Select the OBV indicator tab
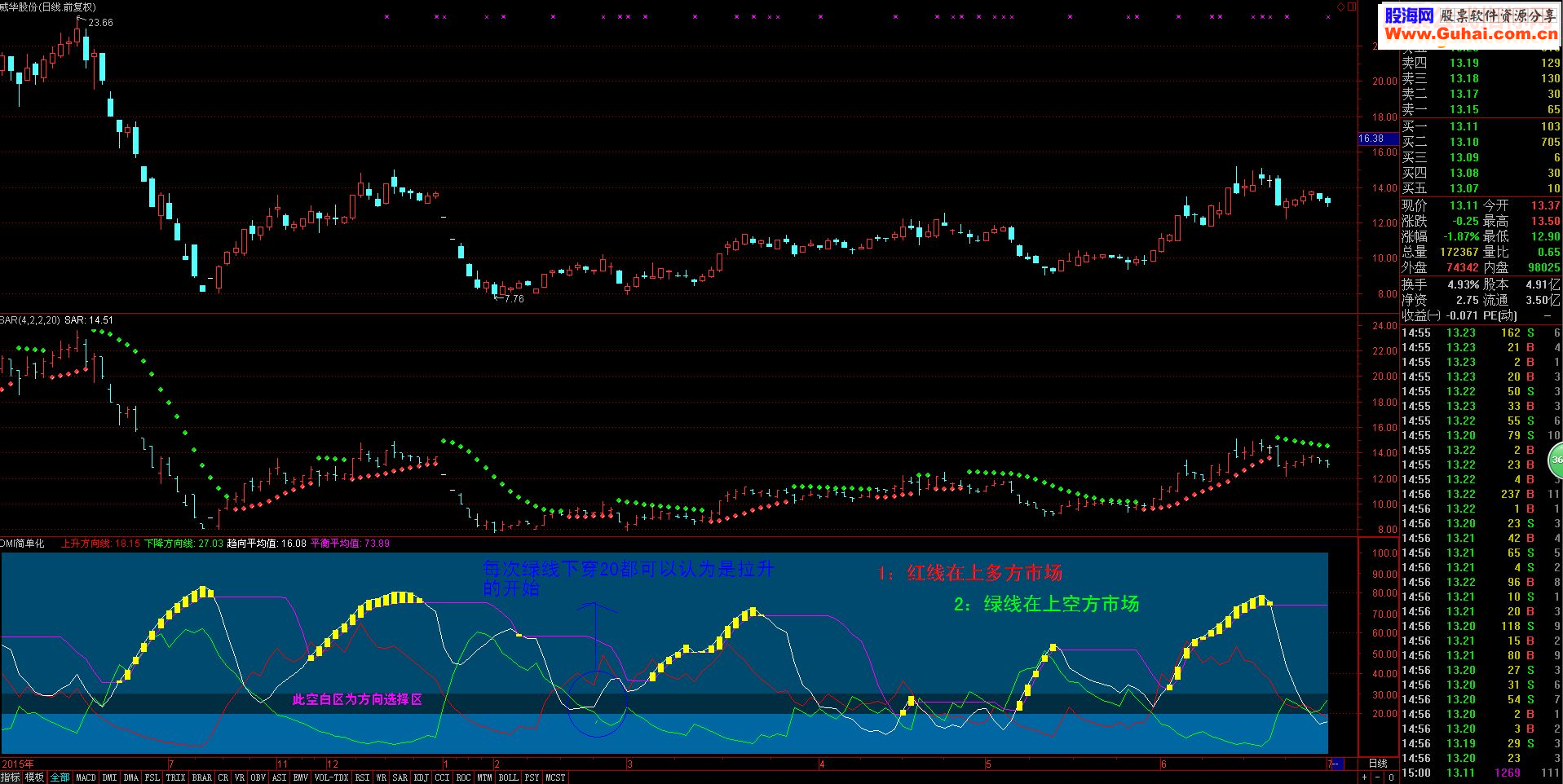The image size is (1563, 784). tap(258, 777)
